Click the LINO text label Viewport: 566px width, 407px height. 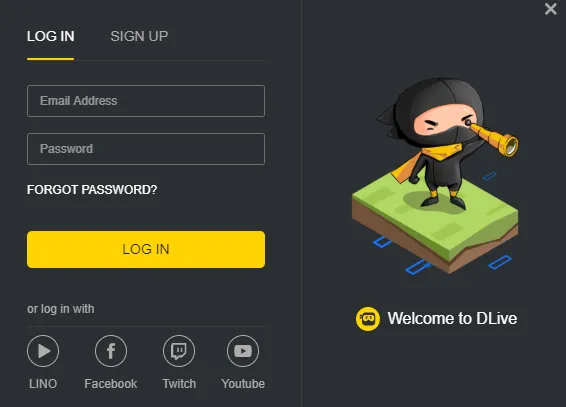[x=43, y=384]
